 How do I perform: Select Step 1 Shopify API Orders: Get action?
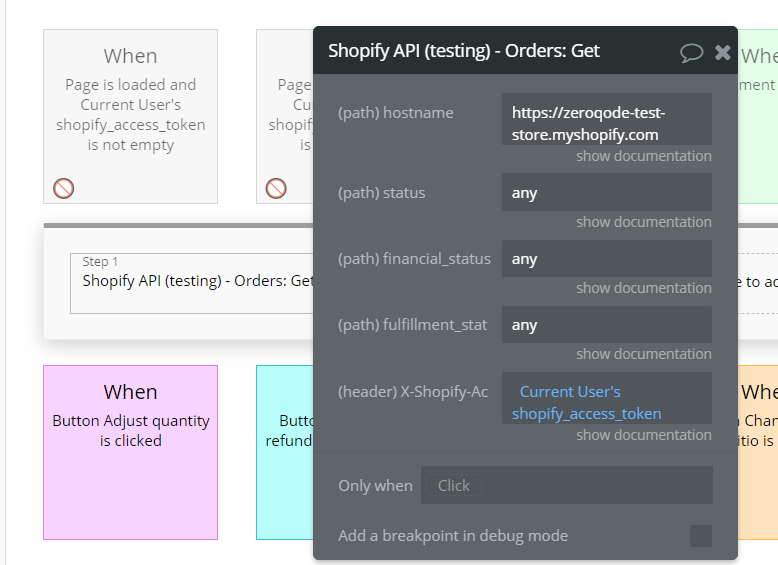coord(193,283)
